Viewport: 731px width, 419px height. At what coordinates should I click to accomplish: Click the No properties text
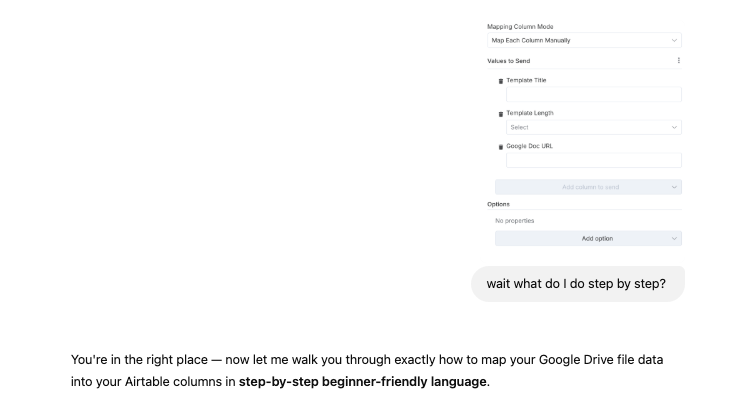[x=514, y=221]
